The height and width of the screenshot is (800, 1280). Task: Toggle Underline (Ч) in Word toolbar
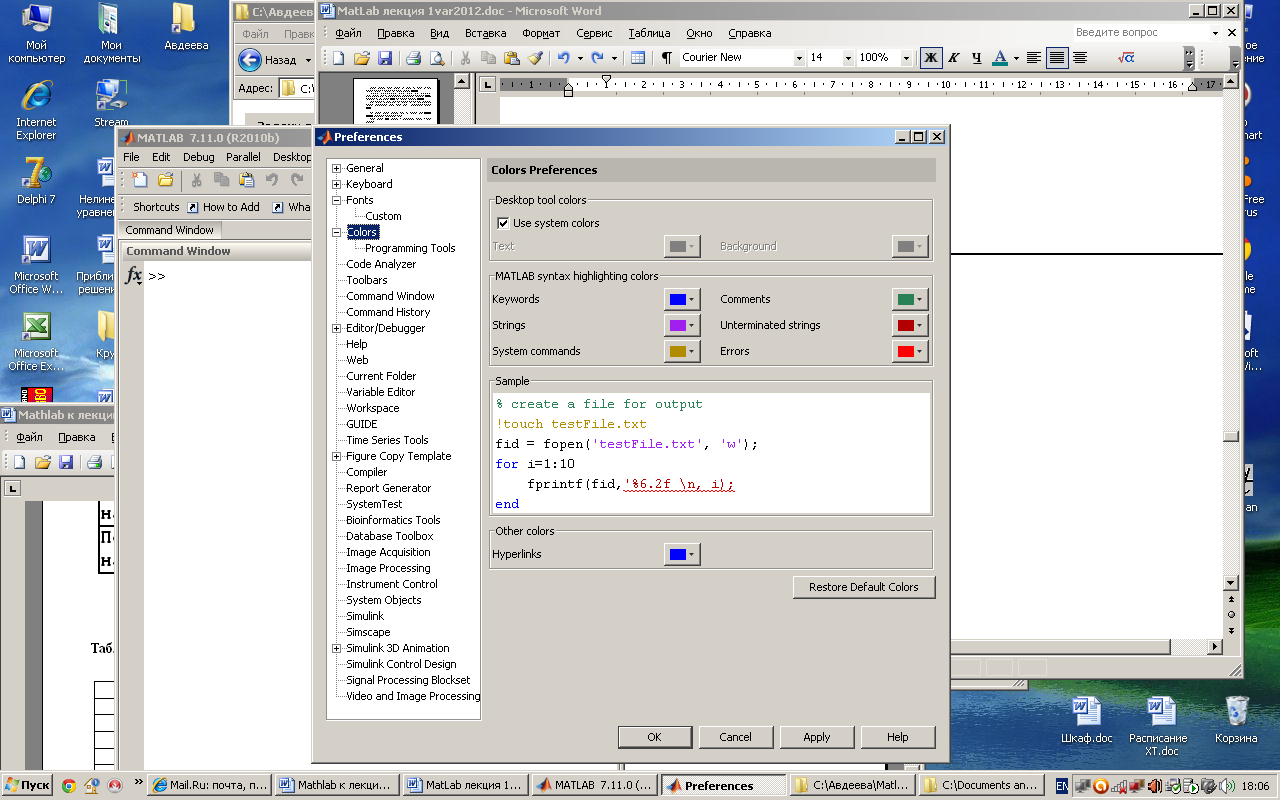pos(977,58)
